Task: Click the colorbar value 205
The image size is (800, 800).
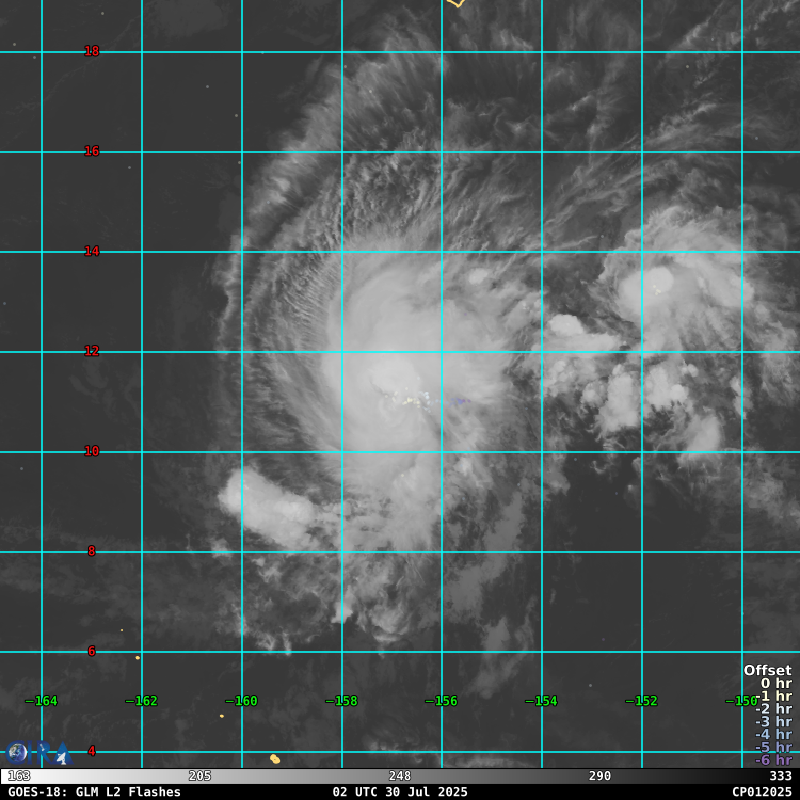Action: pos(200,776)
